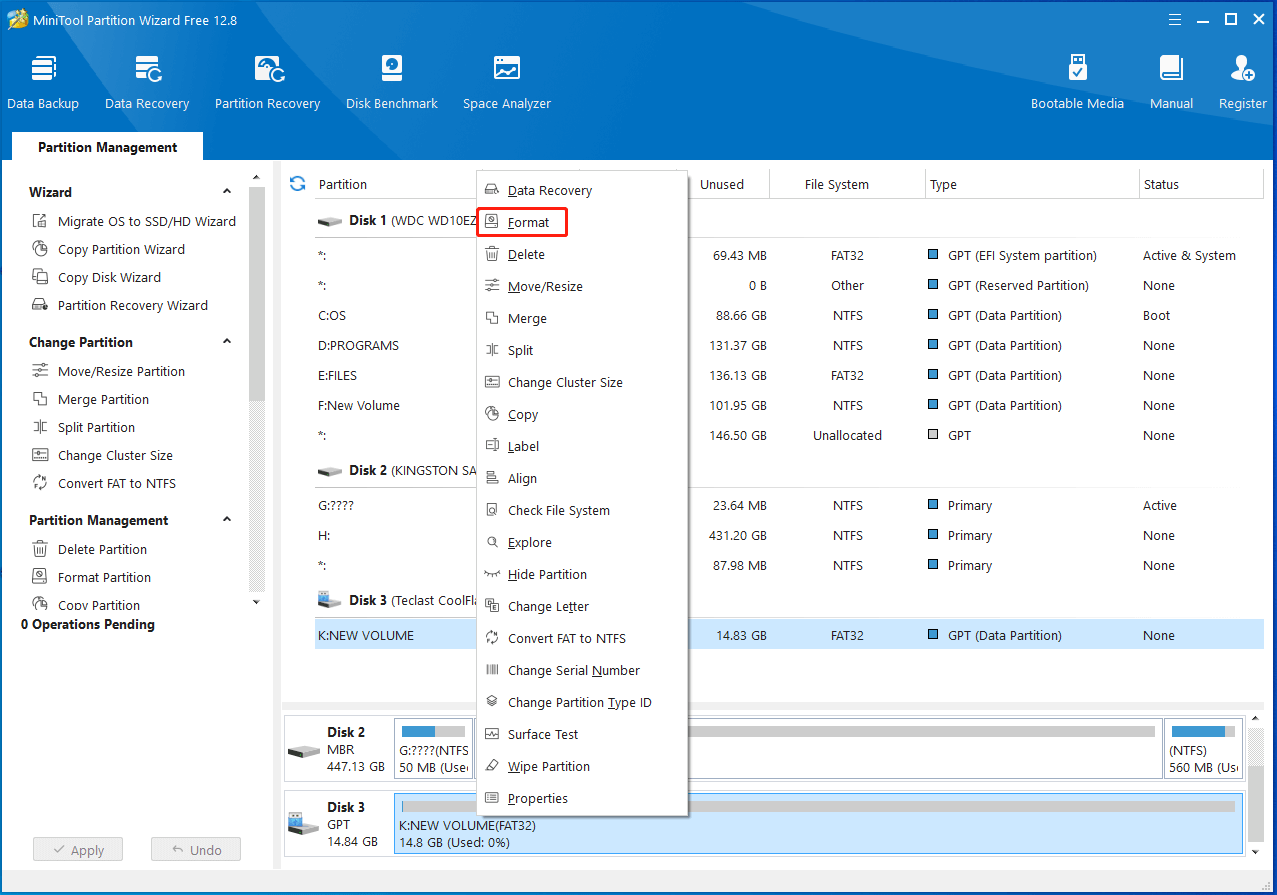Refresh the partition list
Image resolution: width=1277 pixels, height=895 pixels.
coord(297,183)
